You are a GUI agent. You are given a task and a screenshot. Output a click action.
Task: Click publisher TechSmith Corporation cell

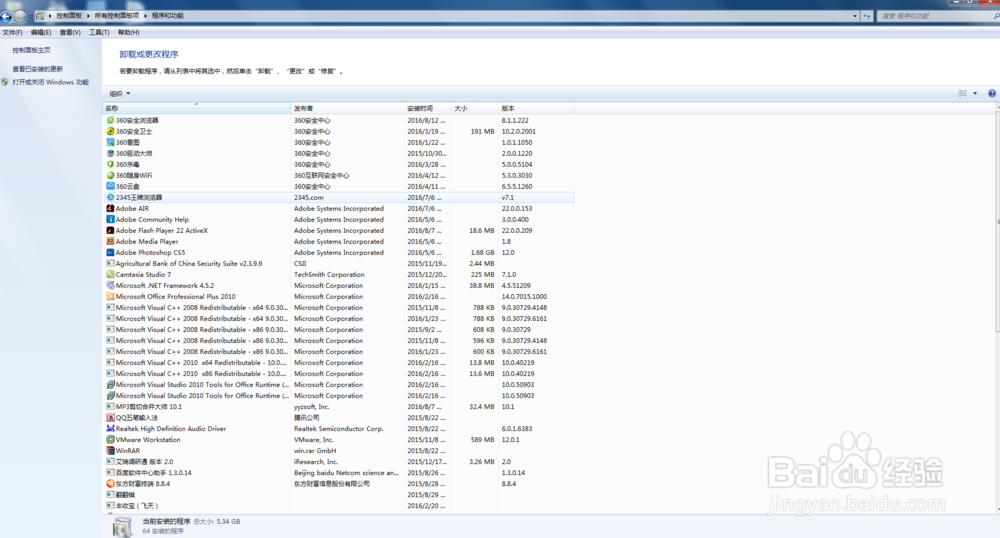click(329, 275)
